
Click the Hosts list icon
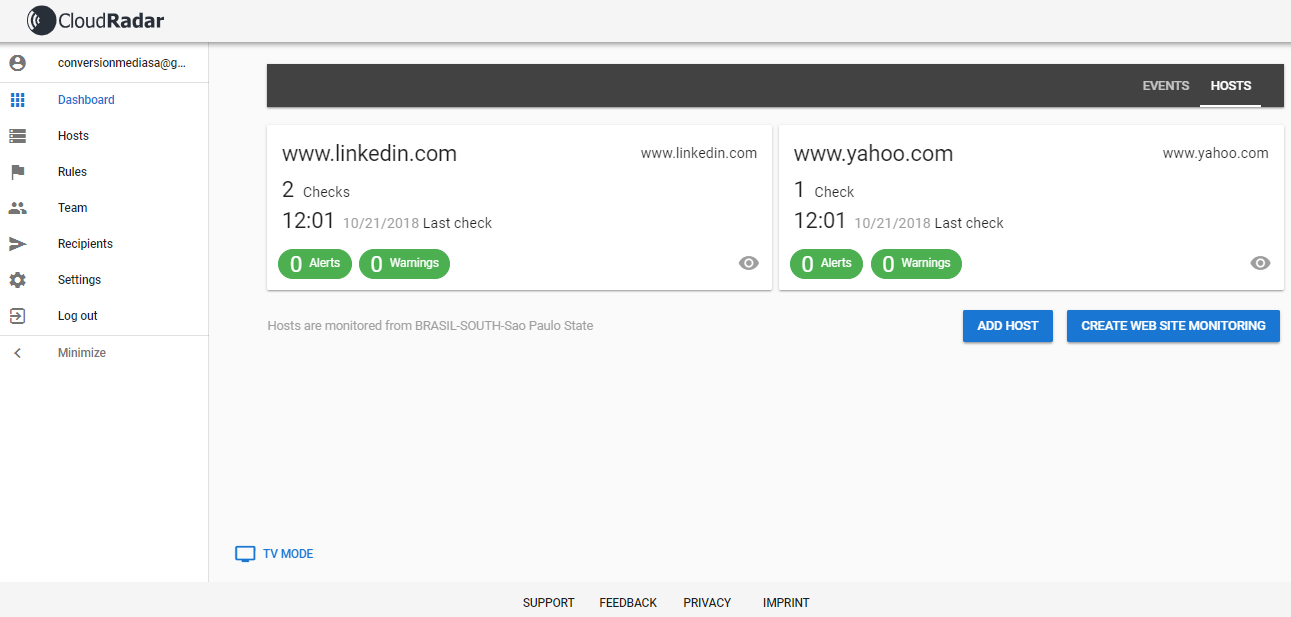pyautogui.click(x=17, y=136)
